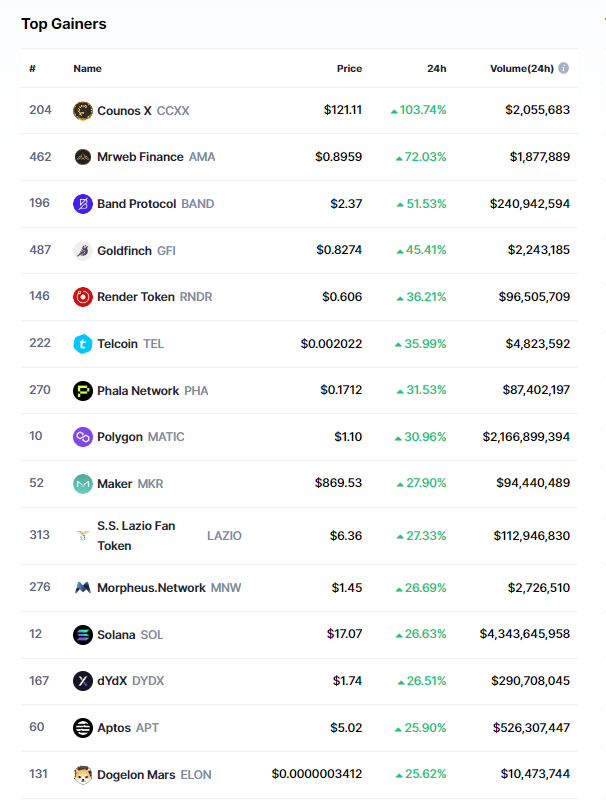Click the Polygon purple logo icon
The height and width of the screenshot is (800, 606).
pyautogui.click(x=83, y=437)
